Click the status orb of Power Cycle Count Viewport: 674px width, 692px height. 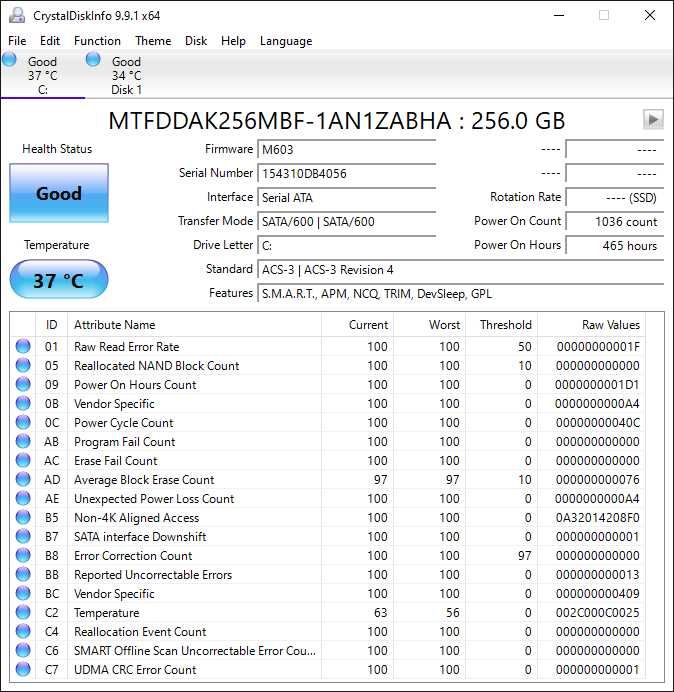(x=23, y=422)
